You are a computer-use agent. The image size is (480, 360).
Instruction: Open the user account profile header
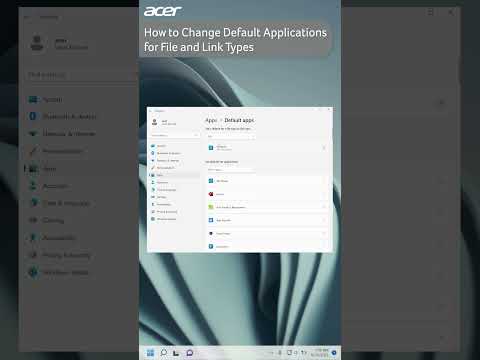click(x=164, y=122)
